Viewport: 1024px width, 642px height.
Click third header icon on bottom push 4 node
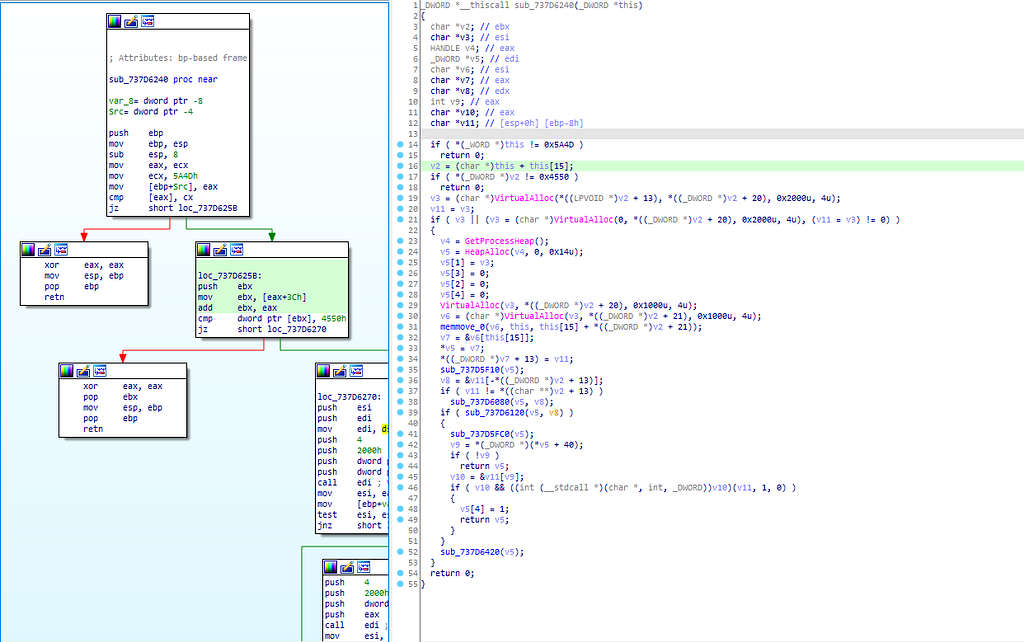click(x=364, y=567)
